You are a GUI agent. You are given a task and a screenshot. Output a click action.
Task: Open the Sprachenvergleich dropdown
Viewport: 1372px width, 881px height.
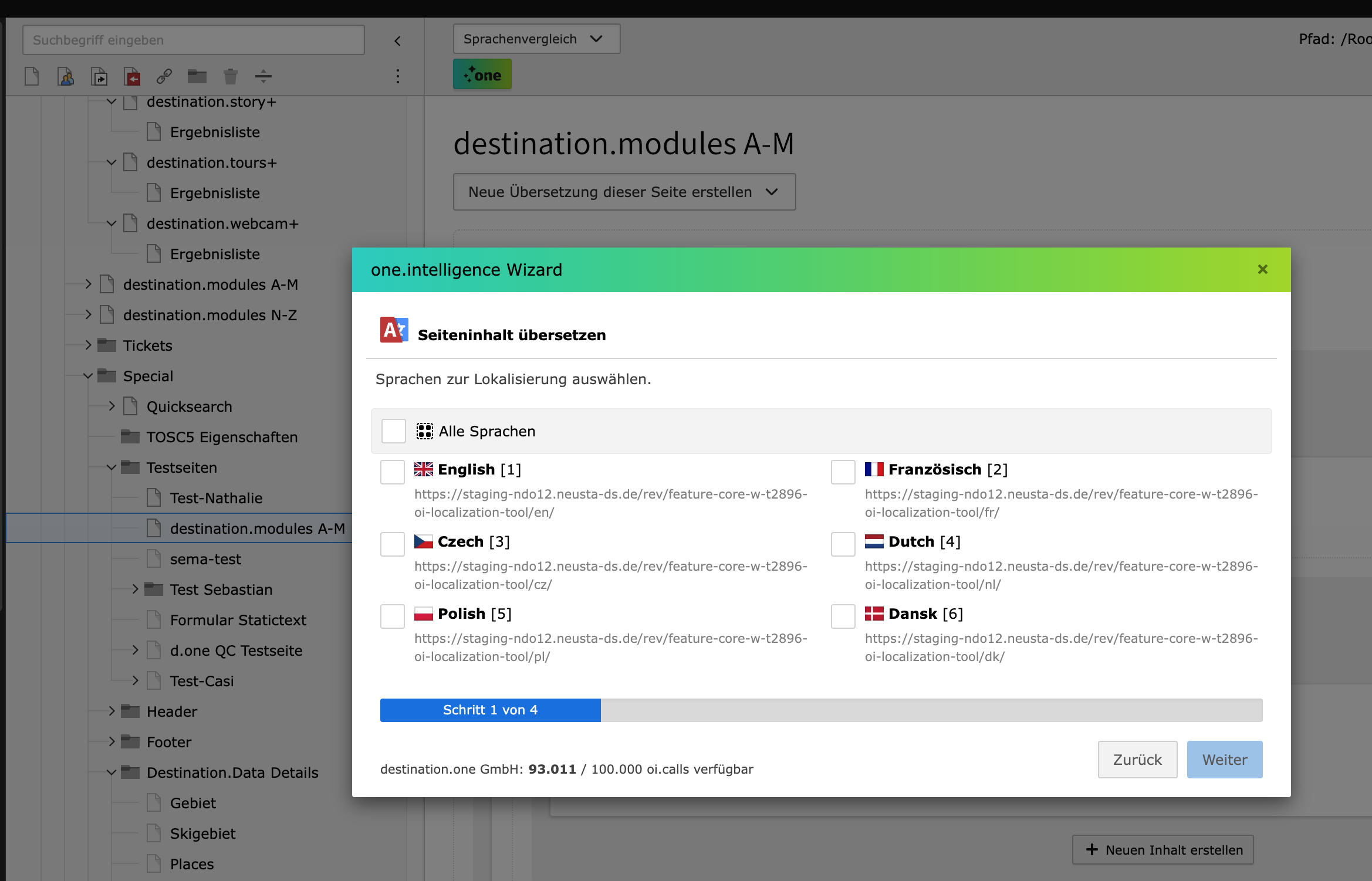click(x=536, y=39)
